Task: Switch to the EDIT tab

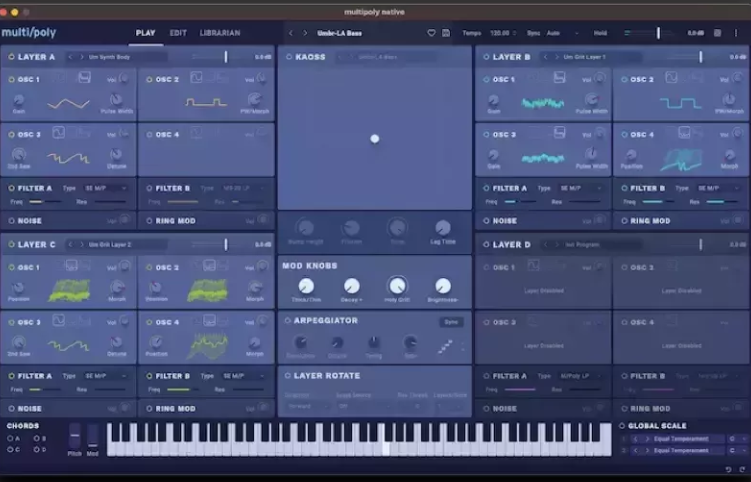Action: (x=178, y=33)
